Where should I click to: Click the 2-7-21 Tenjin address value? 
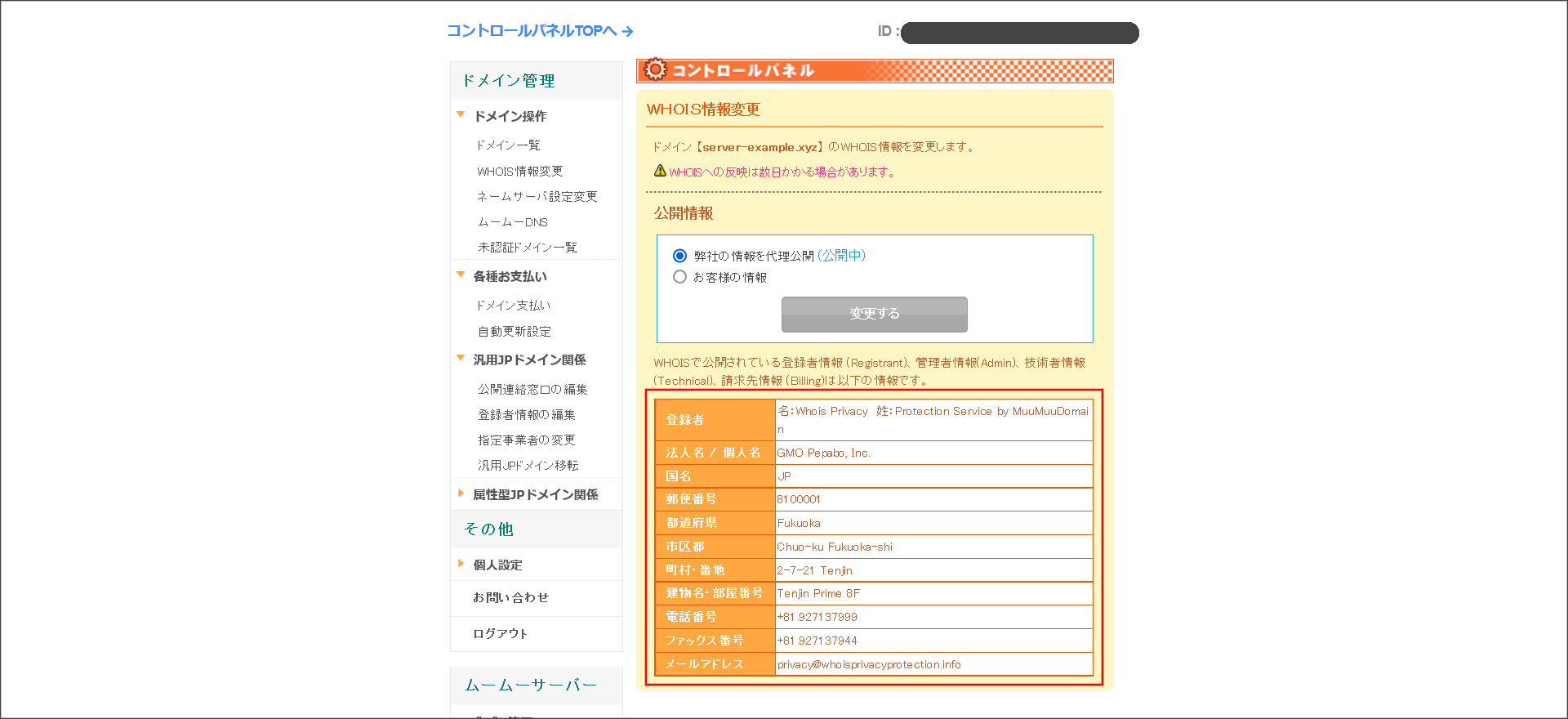[814, 570]
